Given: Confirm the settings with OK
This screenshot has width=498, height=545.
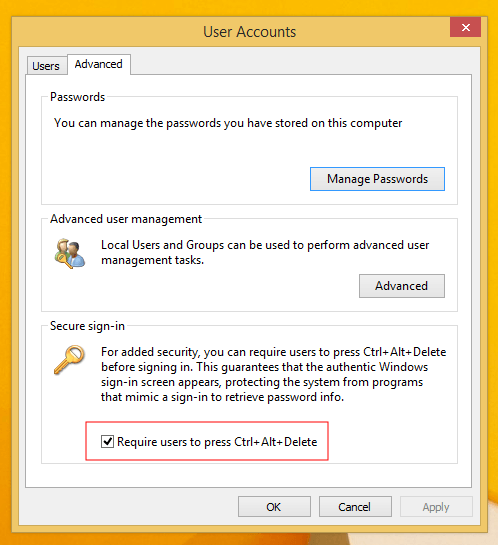Looking at the screenshot, I should click(274, 507).
